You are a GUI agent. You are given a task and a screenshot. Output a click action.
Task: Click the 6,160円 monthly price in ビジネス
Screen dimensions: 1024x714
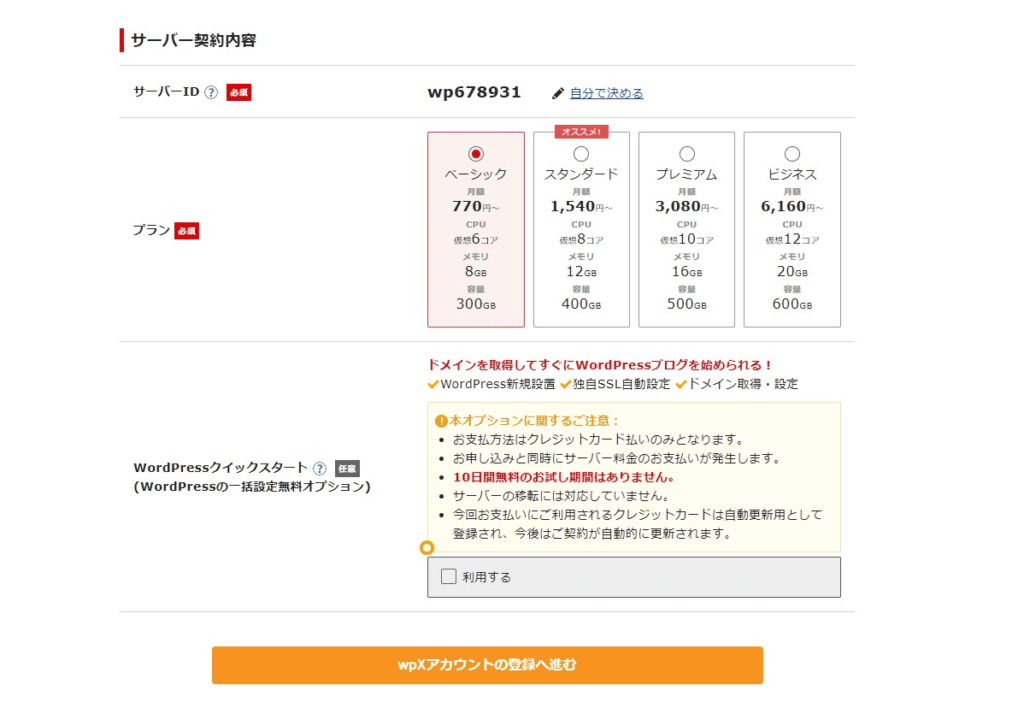[792, 206]
